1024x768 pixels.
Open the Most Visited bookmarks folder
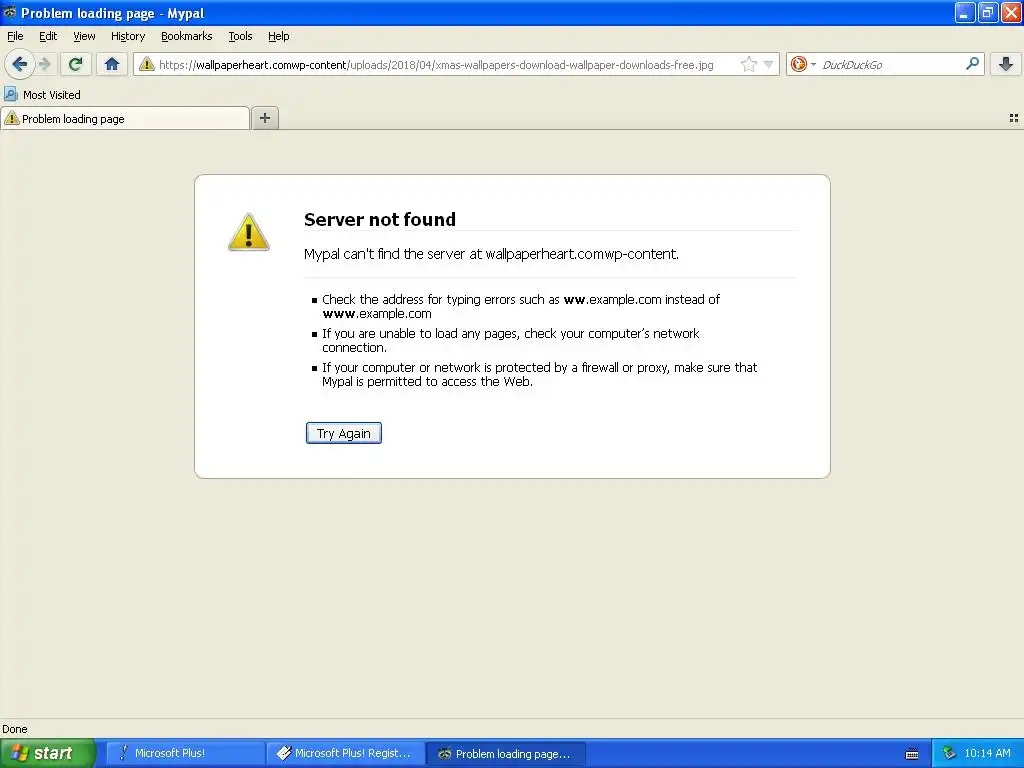coord(42,95)
